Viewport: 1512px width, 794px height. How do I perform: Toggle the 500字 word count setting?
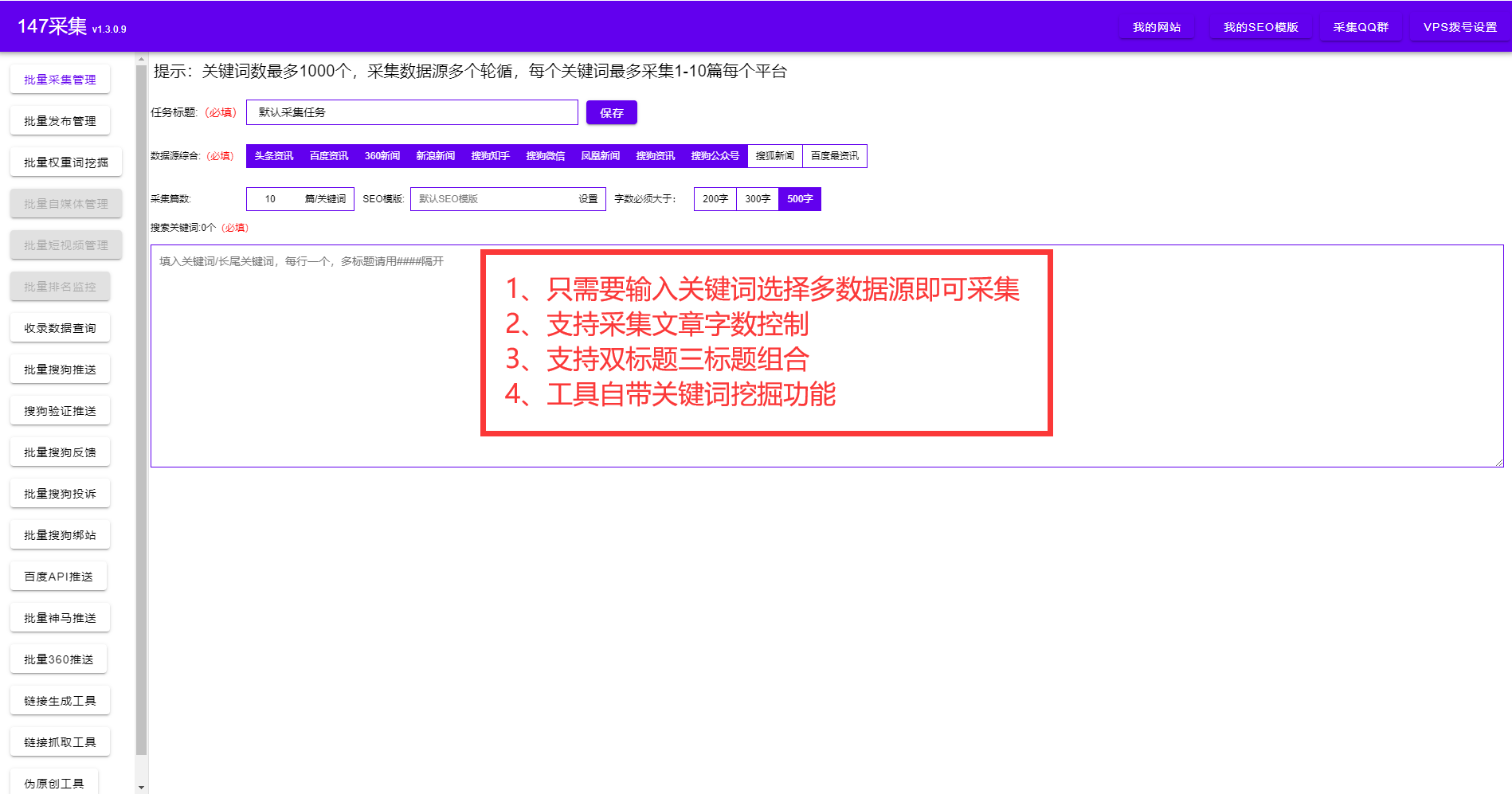(800, 198)
